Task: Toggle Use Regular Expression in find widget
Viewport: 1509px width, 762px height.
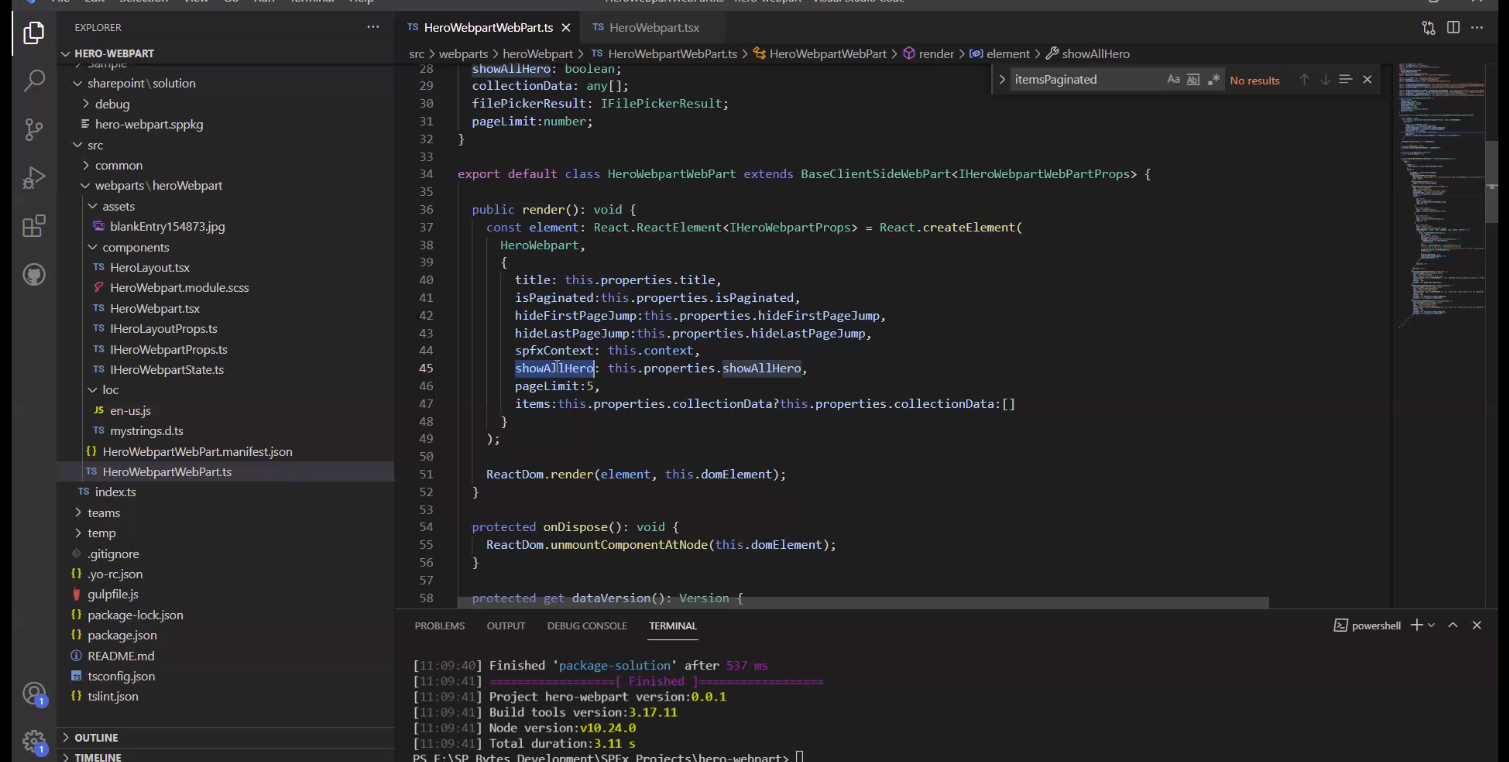Action: [x=1213, y=80]
